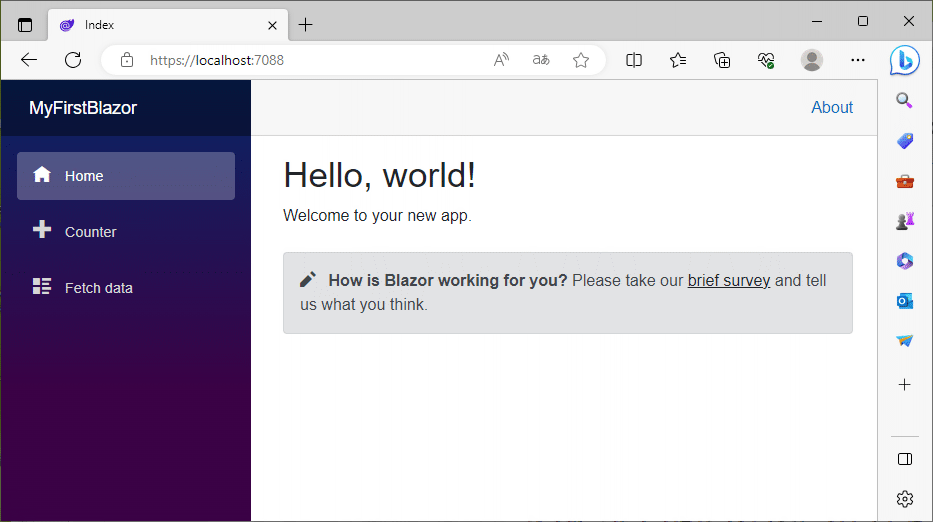Click the localhost:7088 address bar
The height and width of the screenshot is (522, 933).
tap(300, 60)
